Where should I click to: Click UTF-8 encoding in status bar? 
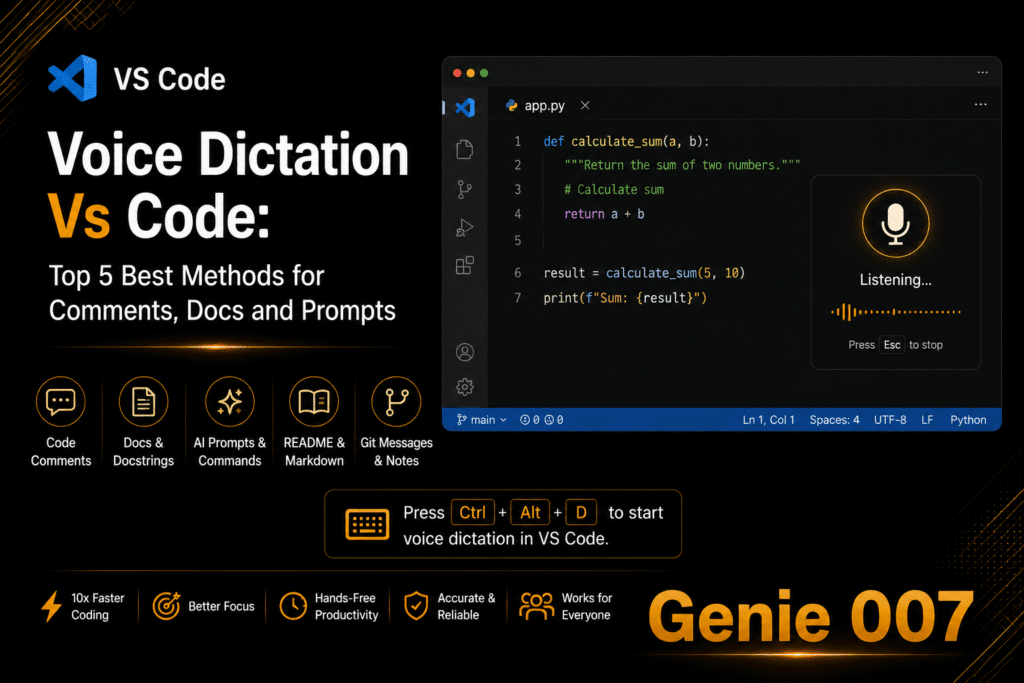coord(890,420)
